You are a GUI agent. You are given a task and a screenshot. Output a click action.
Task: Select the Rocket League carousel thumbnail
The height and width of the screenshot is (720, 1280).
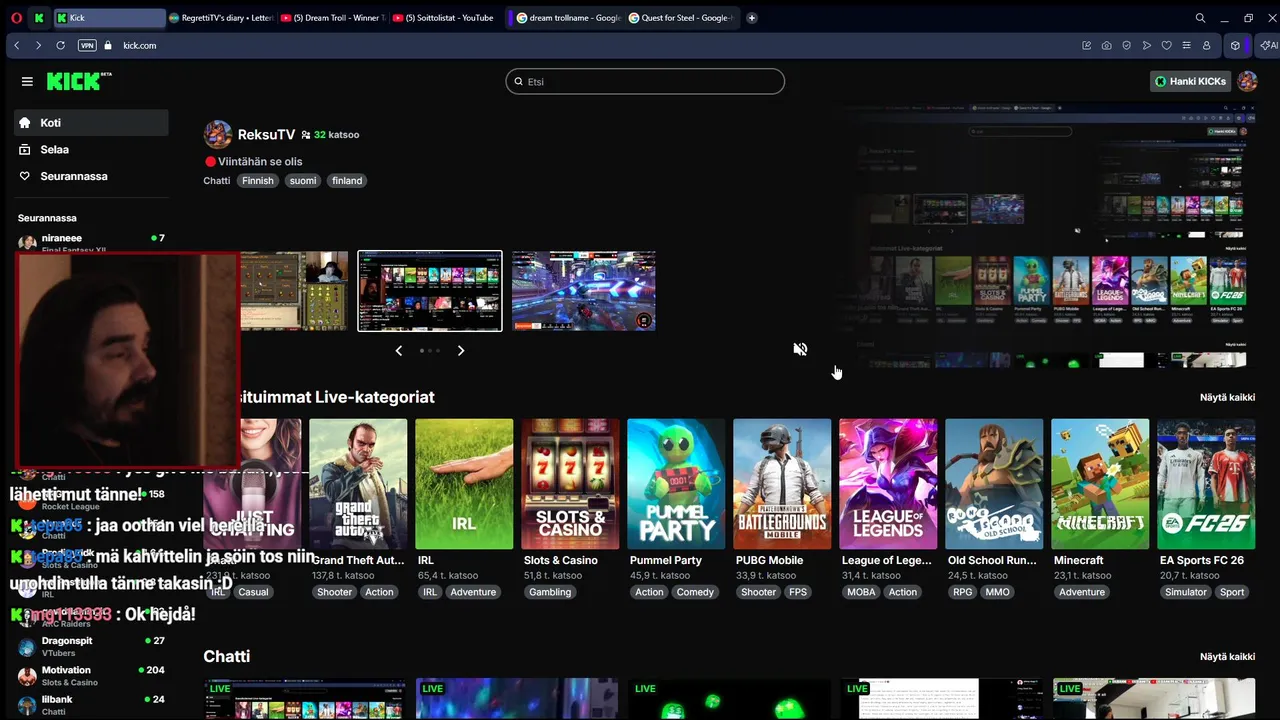584,291
